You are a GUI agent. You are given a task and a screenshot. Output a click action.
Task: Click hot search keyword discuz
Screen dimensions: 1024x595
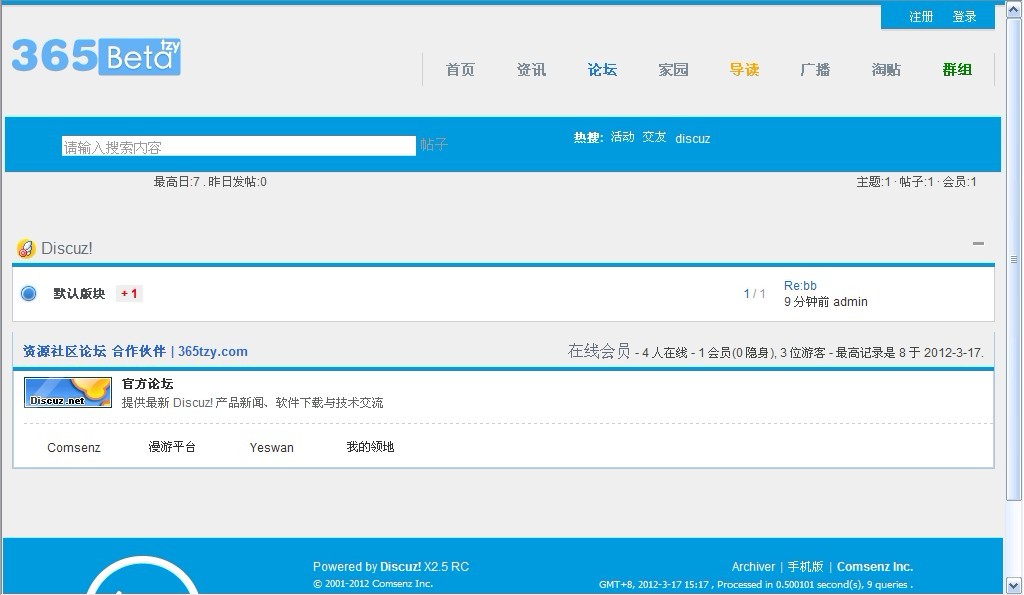692,138
